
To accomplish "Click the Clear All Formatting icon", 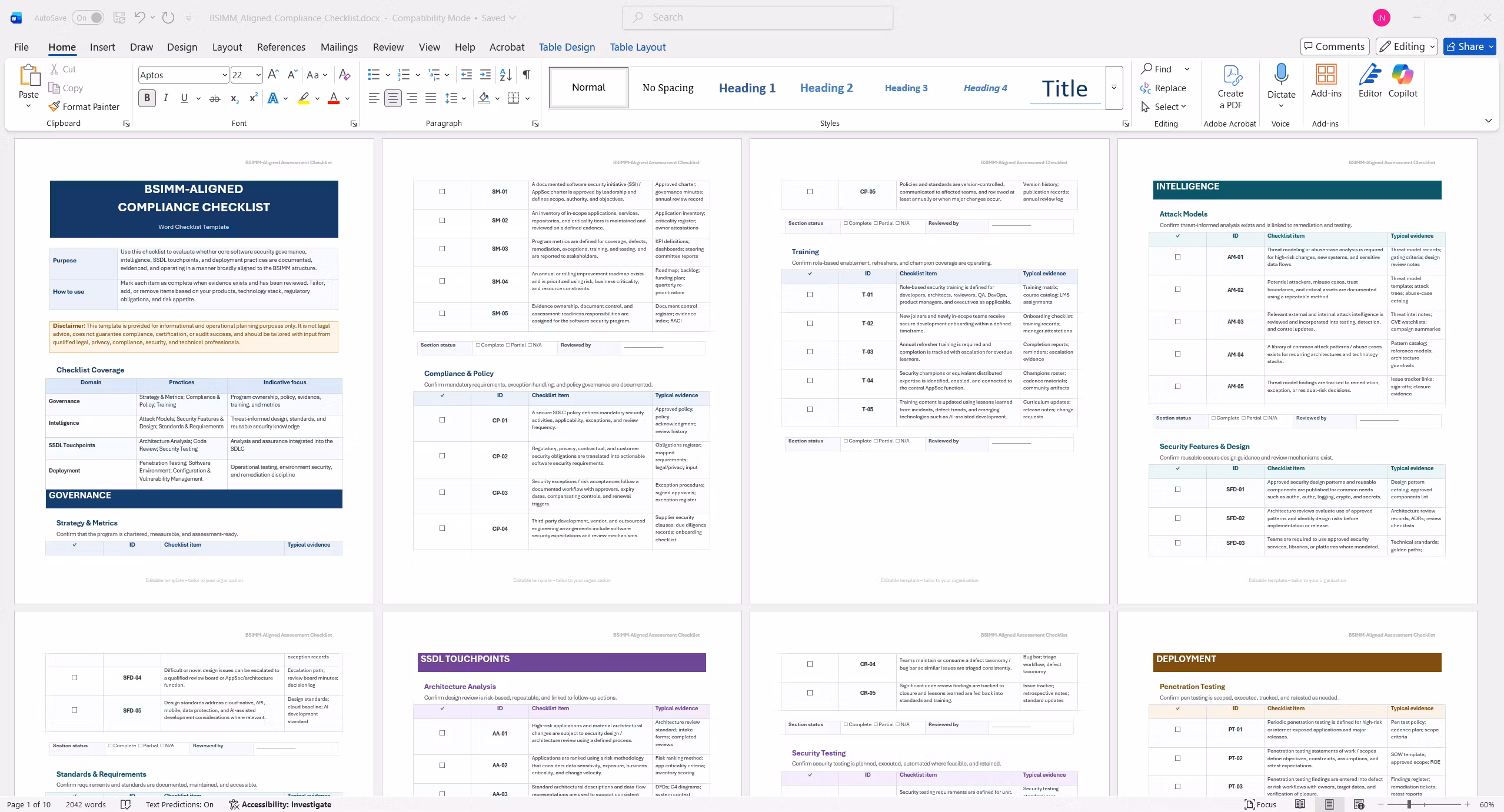I will [x=345, y=75].
